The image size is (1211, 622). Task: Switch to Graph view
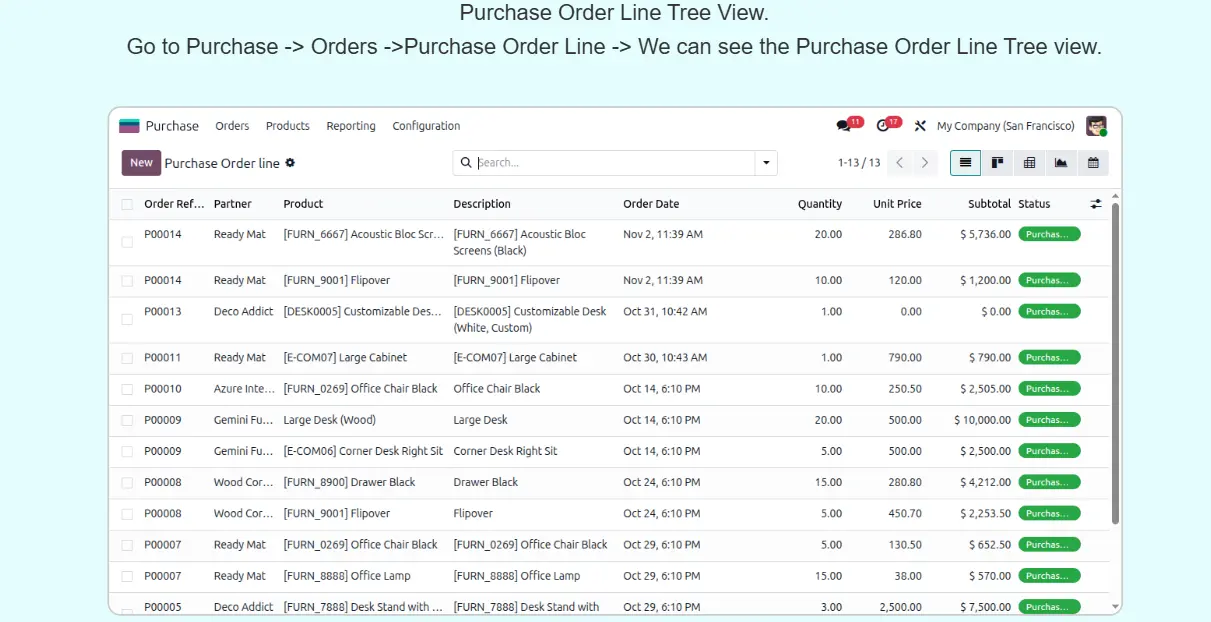pyautogui.click(x=1061, y=163)
